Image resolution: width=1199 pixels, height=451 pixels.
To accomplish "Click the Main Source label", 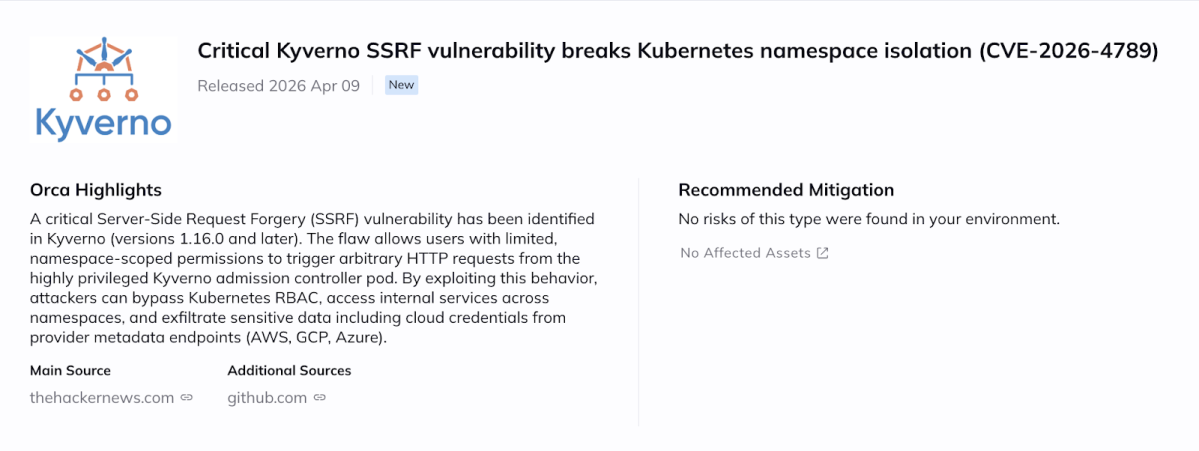I will [70, 370].
